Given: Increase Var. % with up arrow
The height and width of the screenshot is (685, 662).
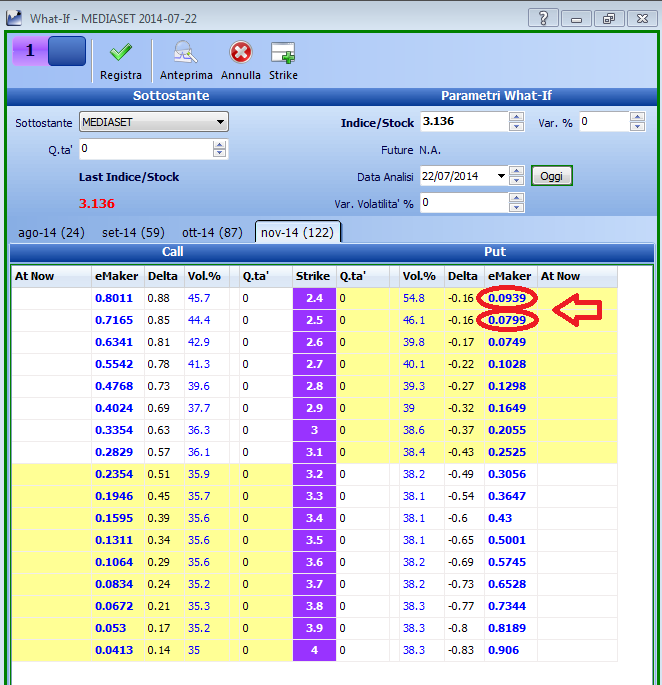Looking at the screenshot, I should pos(638,117).
